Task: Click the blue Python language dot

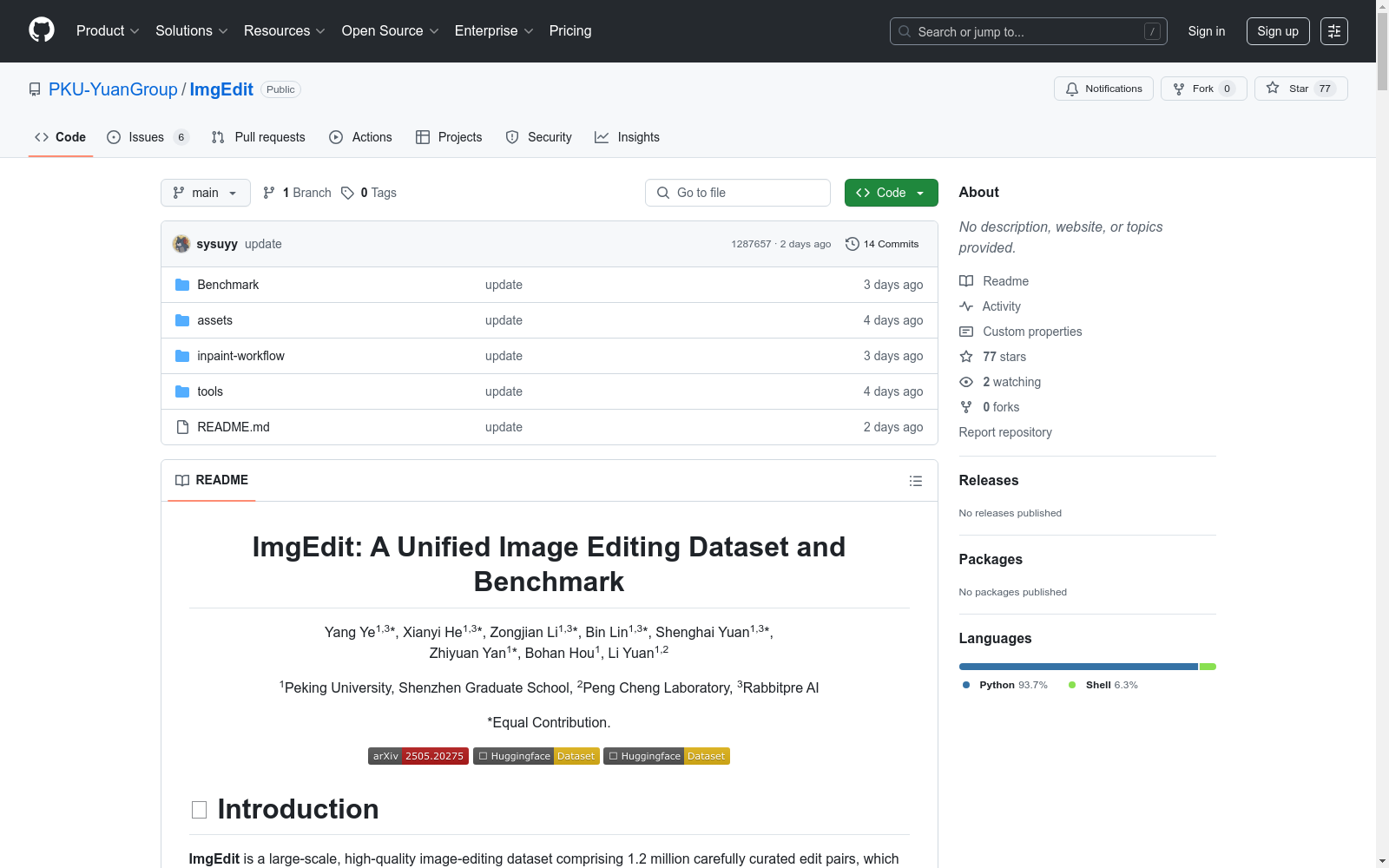Action: click(x=966, y=685)
